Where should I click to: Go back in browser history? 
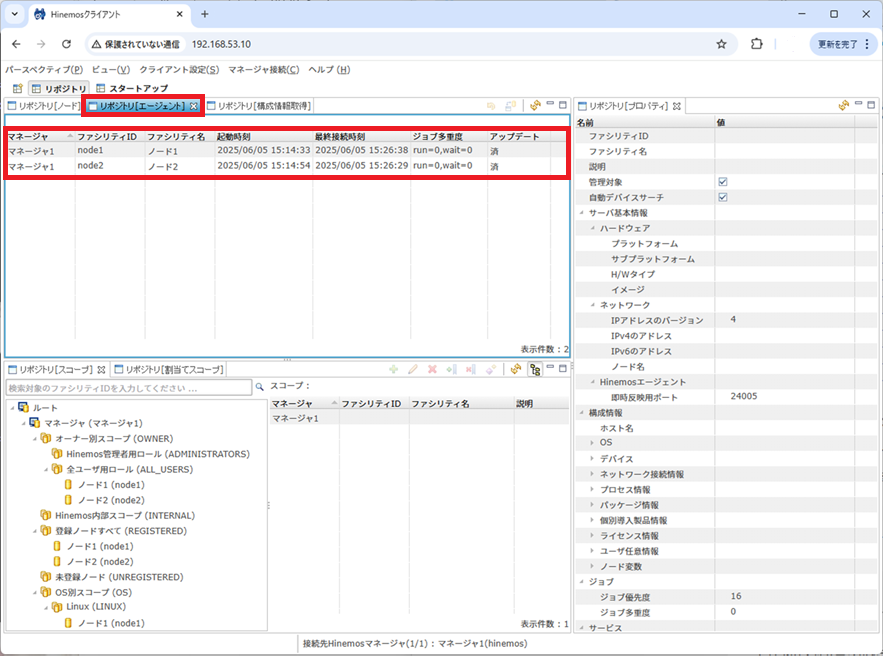point(16,44)
